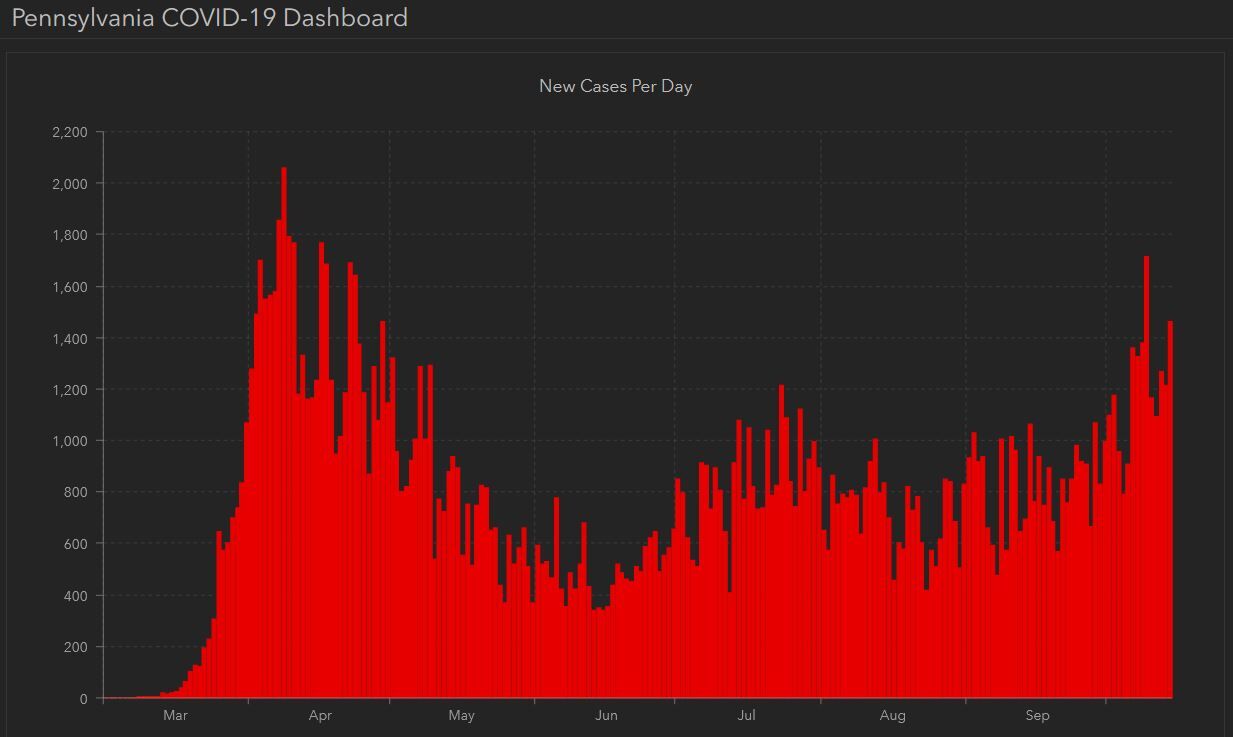Click the New Cases Per Day chart title
Image resolution: width=1233 pixels, height=737 pixels.
(616, 86)
